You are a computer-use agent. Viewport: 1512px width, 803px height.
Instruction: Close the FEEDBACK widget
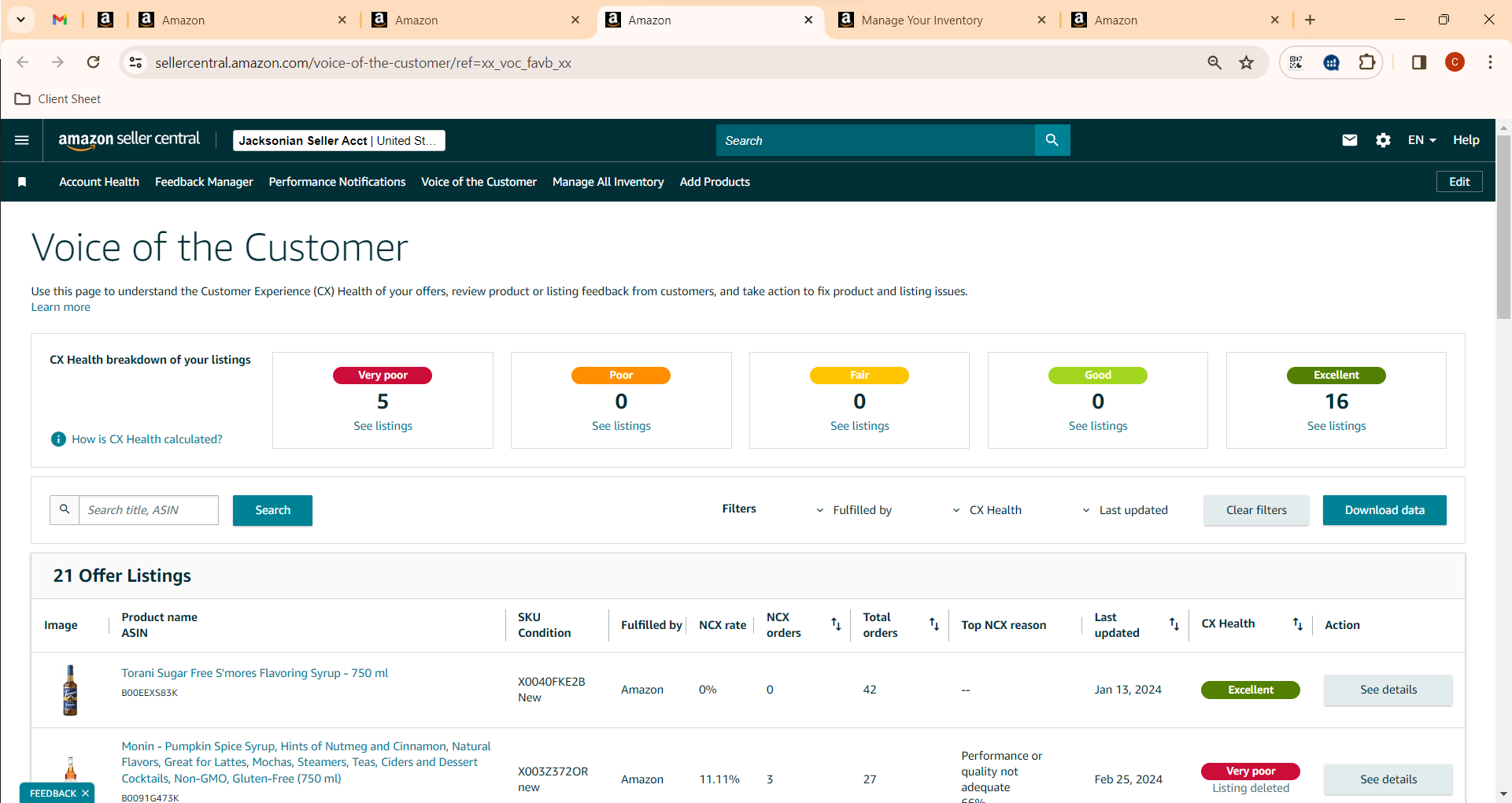pos(85,793)
